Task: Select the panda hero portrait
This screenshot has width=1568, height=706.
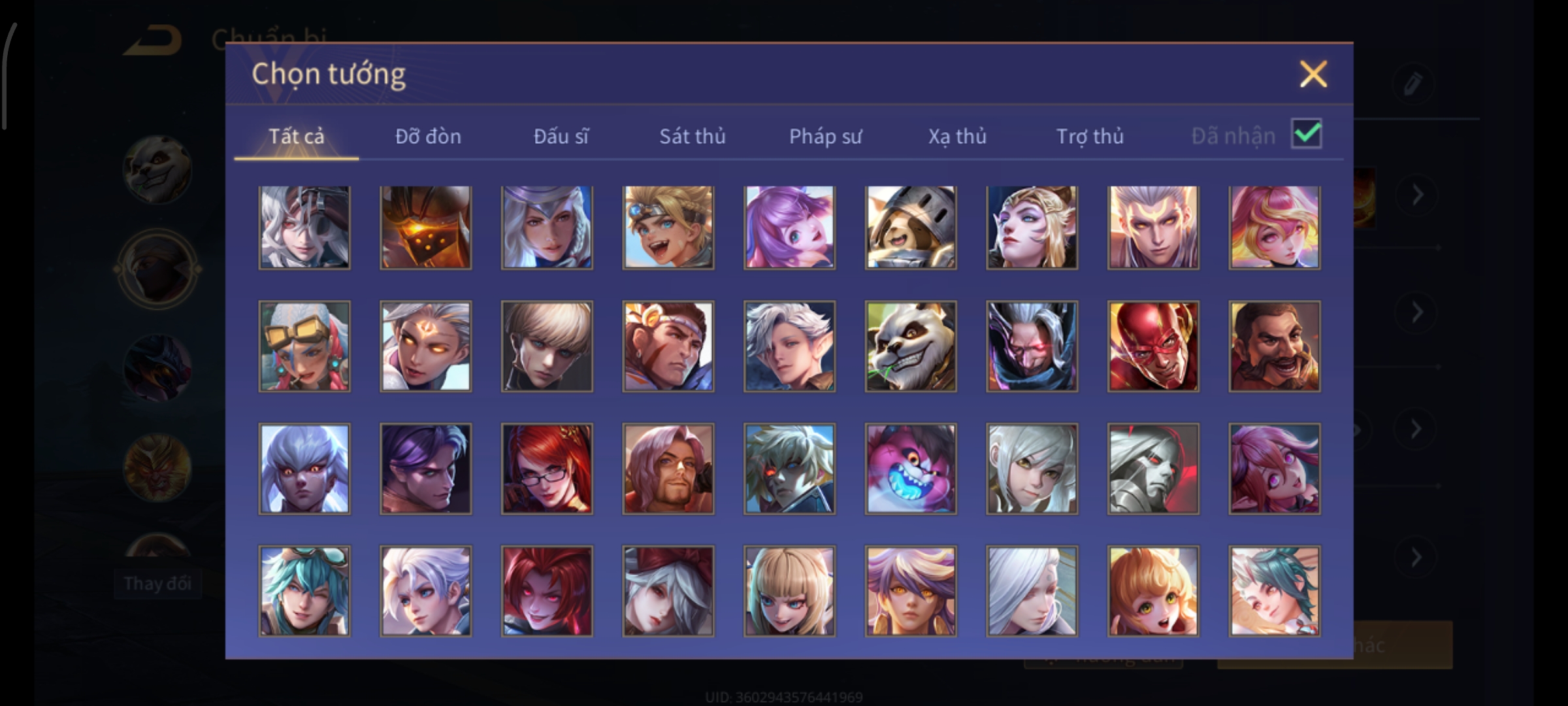Action: (911, 346)
